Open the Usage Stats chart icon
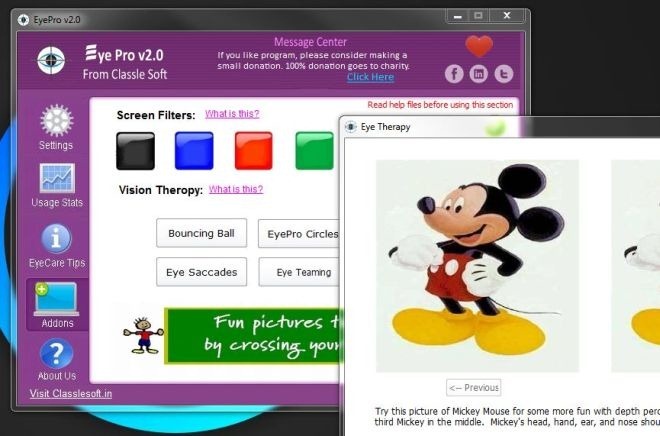660x436 pixels. [57, 178]
